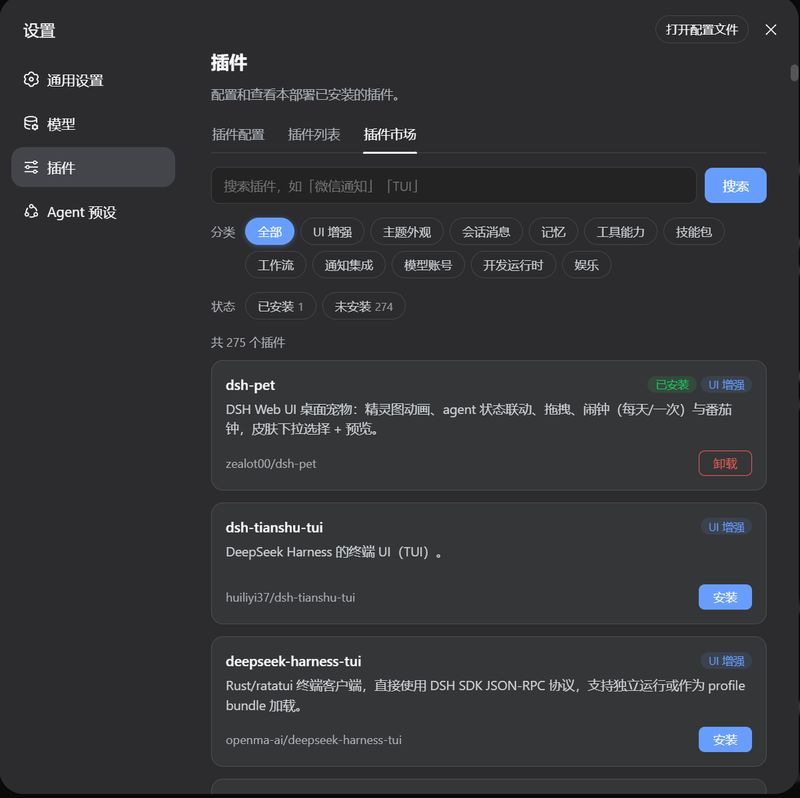Filter by 记忆 category
Image resolution: width=800 pixels, height=798 pixels.
point(553,232)
